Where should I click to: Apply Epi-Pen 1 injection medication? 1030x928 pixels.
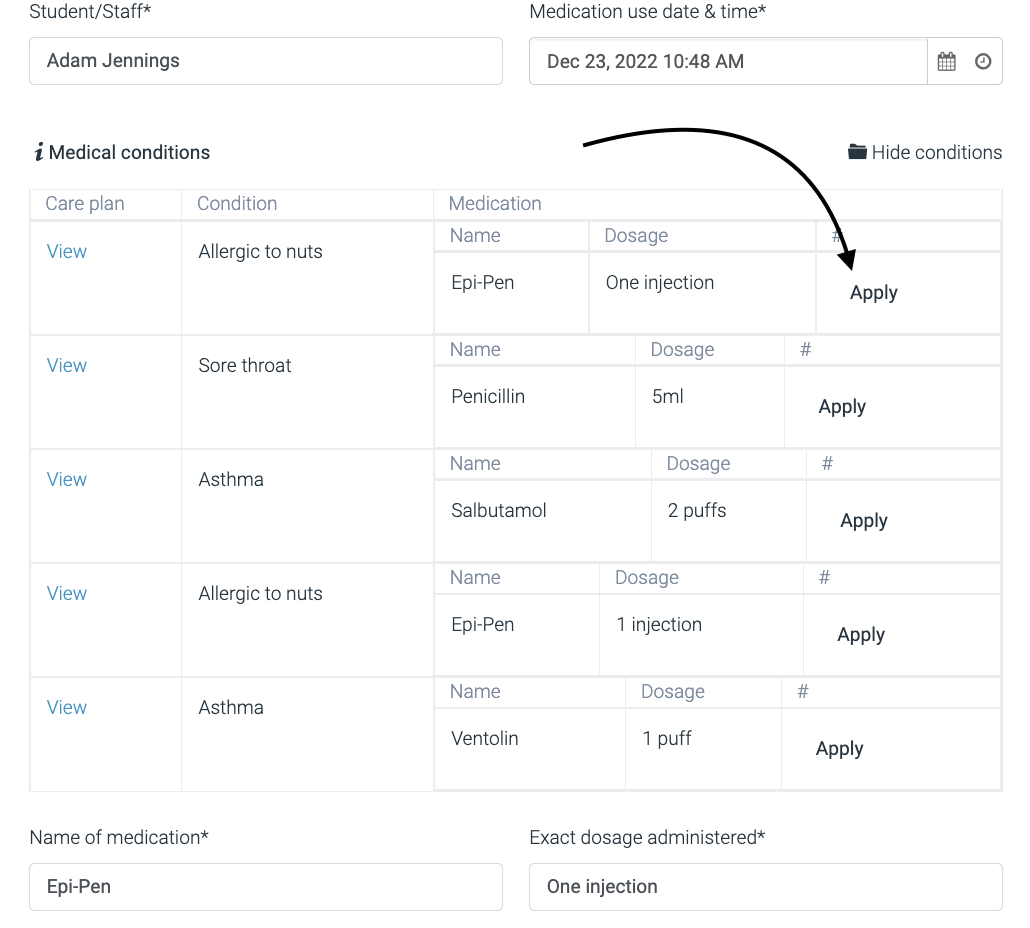(861, 635)
